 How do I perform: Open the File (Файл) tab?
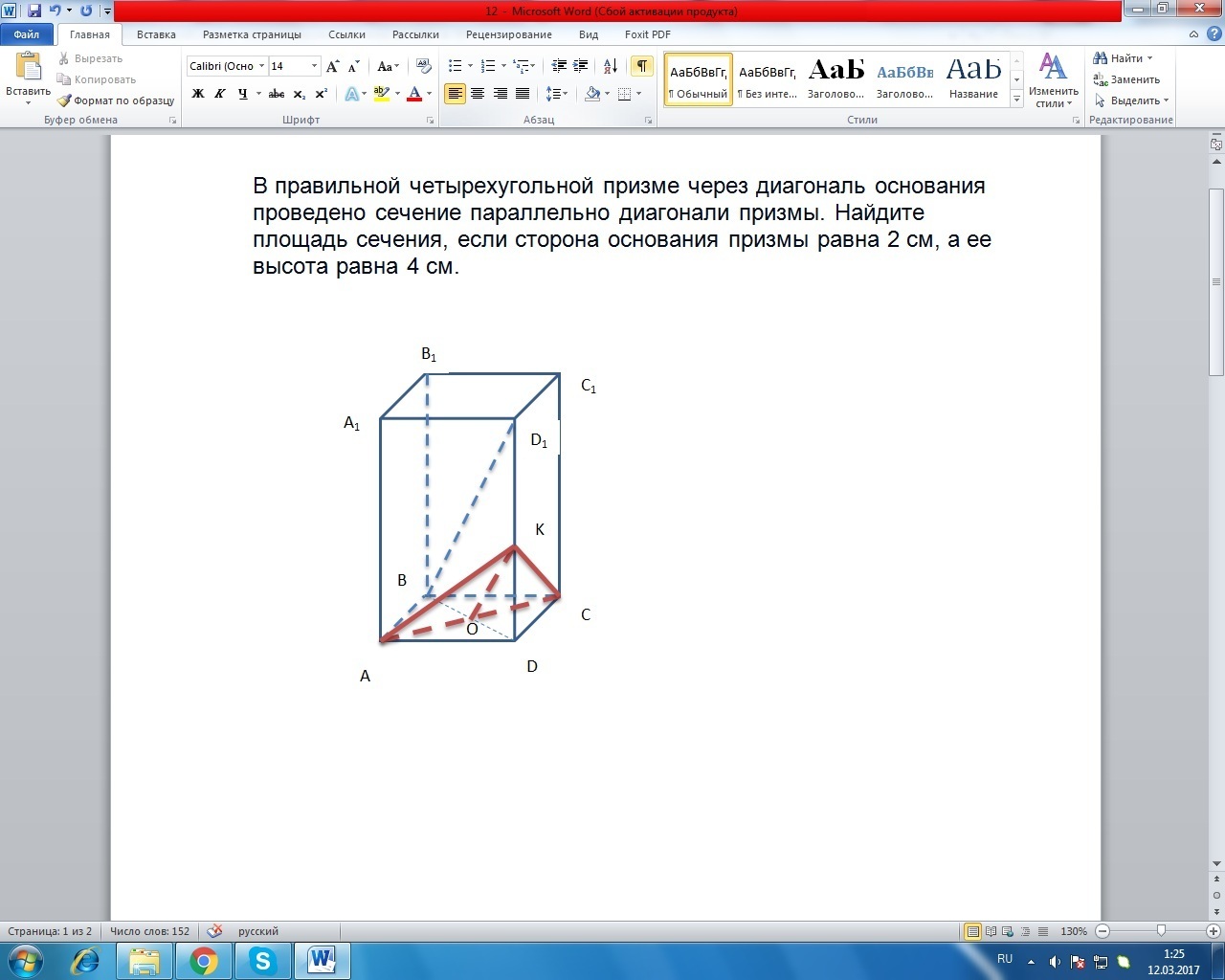point(27,34)
